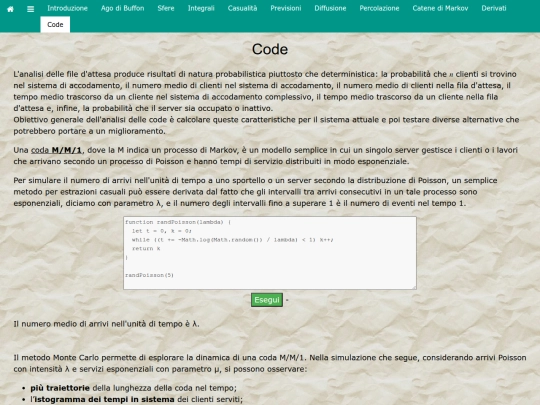Image resolution: width=540 pixels, height=405 pixels.
Task: Follow the coda M/M/1 link
Action: 56,150
